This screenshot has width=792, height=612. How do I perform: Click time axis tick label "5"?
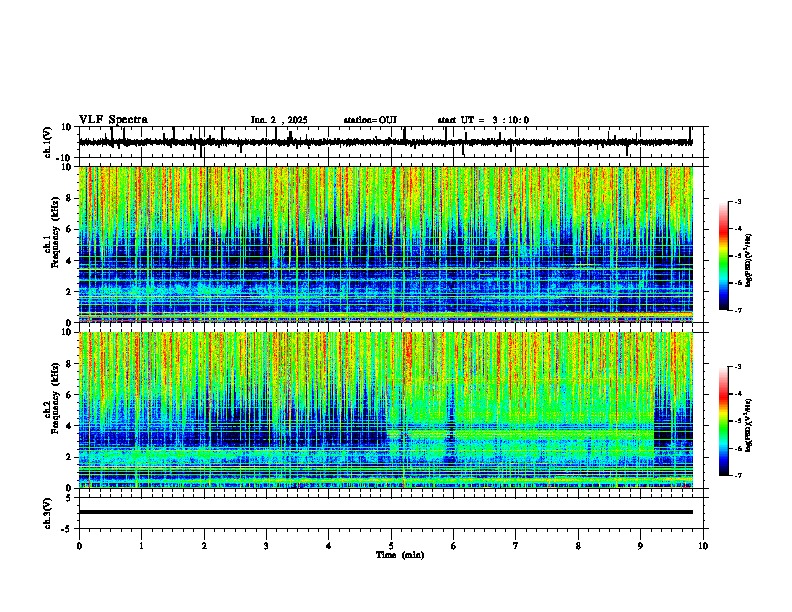coord(391,546)
